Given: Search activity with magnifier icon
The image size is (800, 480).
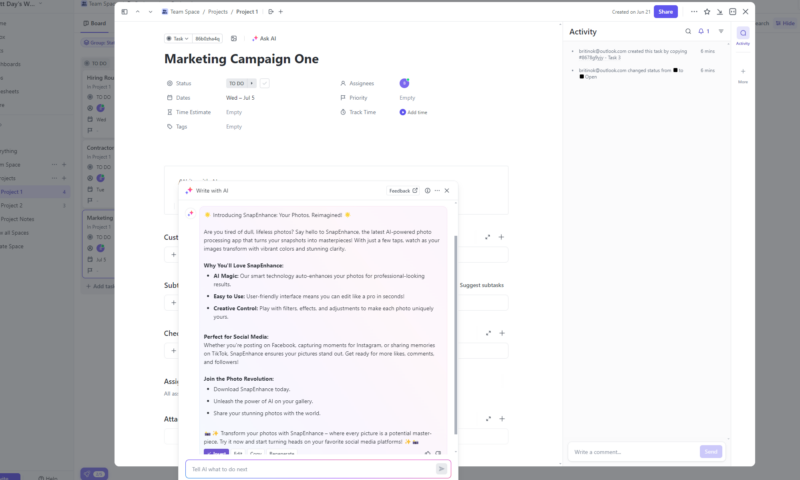Looking at the screenshot, I should [688, 32].
